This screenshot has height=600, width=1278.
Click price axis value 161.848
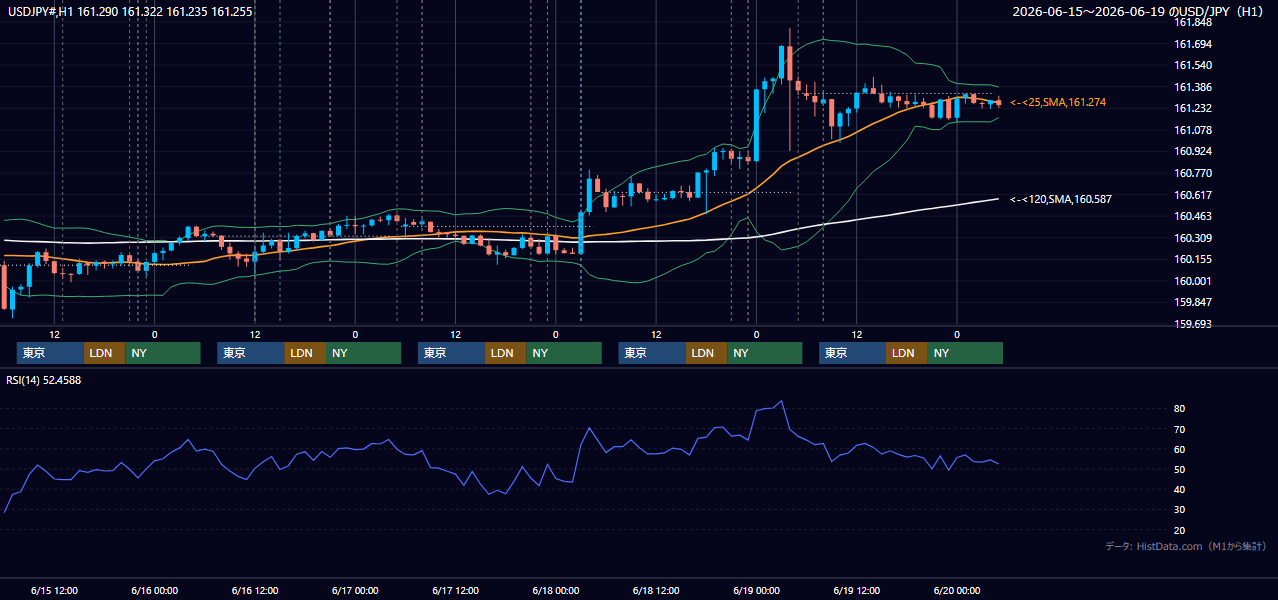pos(1193,22)
